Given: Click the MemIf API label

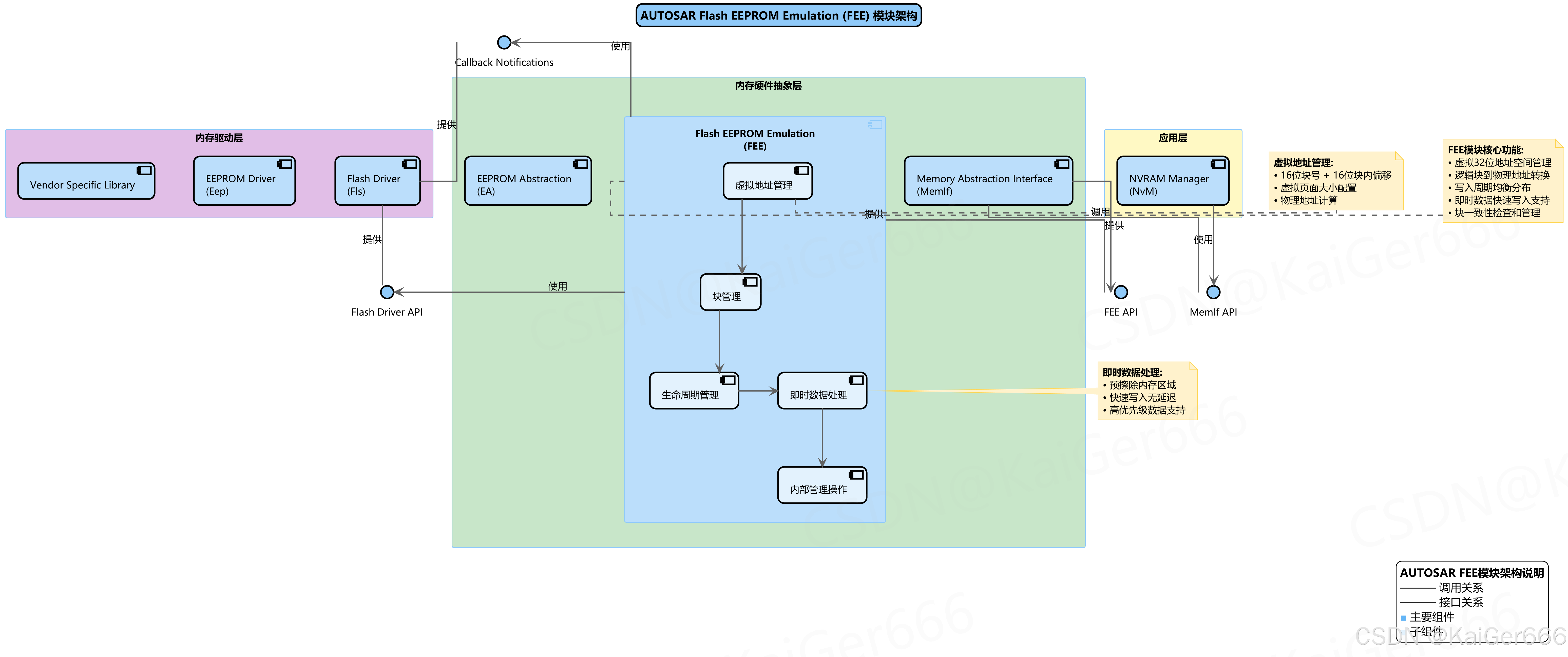Looking at the screenshot, I should (1213, 312).
